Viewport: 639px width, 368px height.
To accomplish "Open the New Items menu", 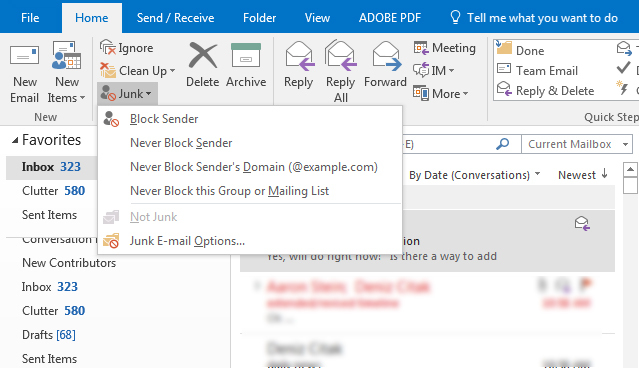I will coord(66,73).
